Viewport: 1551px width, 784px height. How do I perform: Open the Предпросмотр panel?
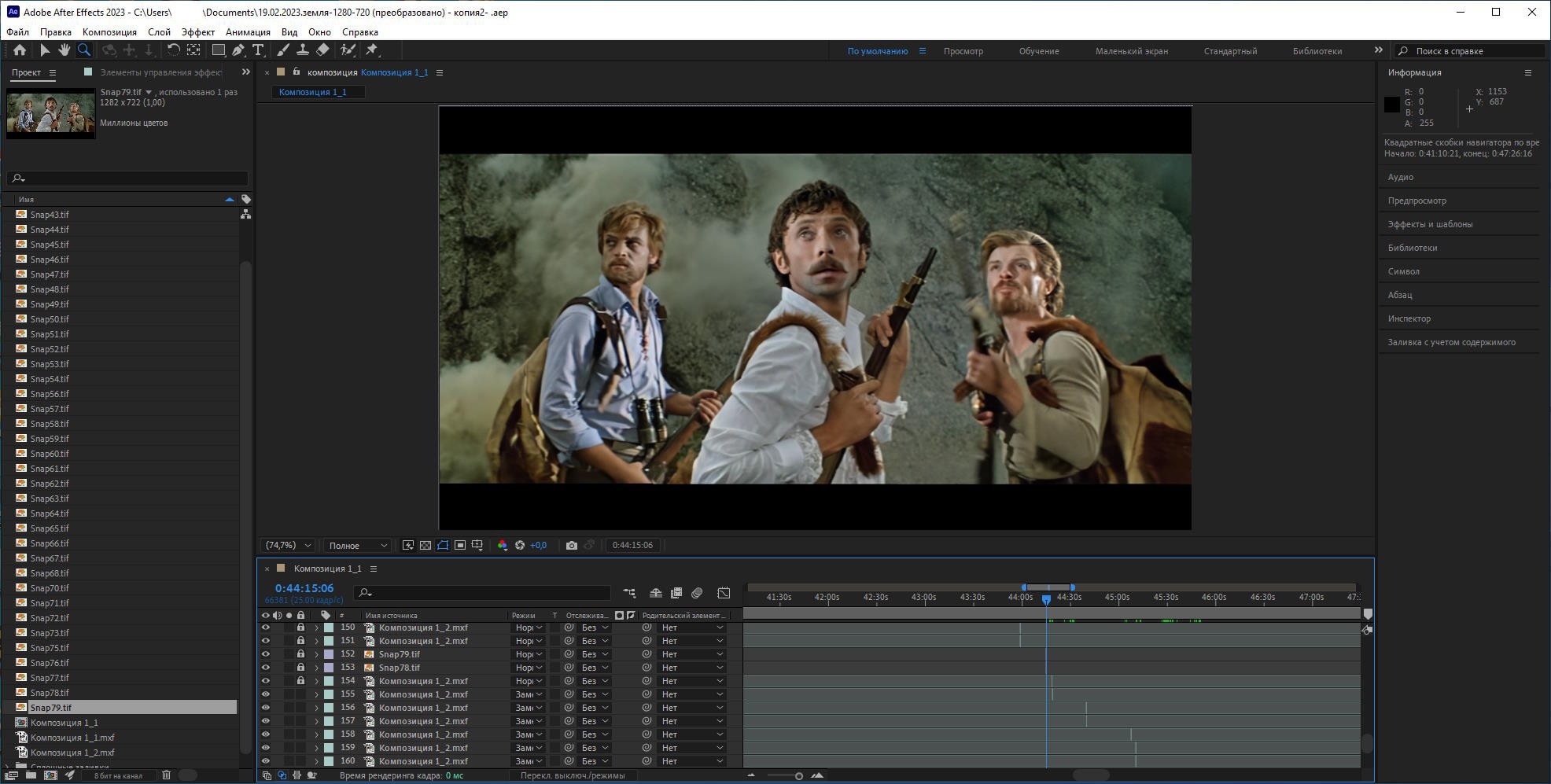[1417, 201]
